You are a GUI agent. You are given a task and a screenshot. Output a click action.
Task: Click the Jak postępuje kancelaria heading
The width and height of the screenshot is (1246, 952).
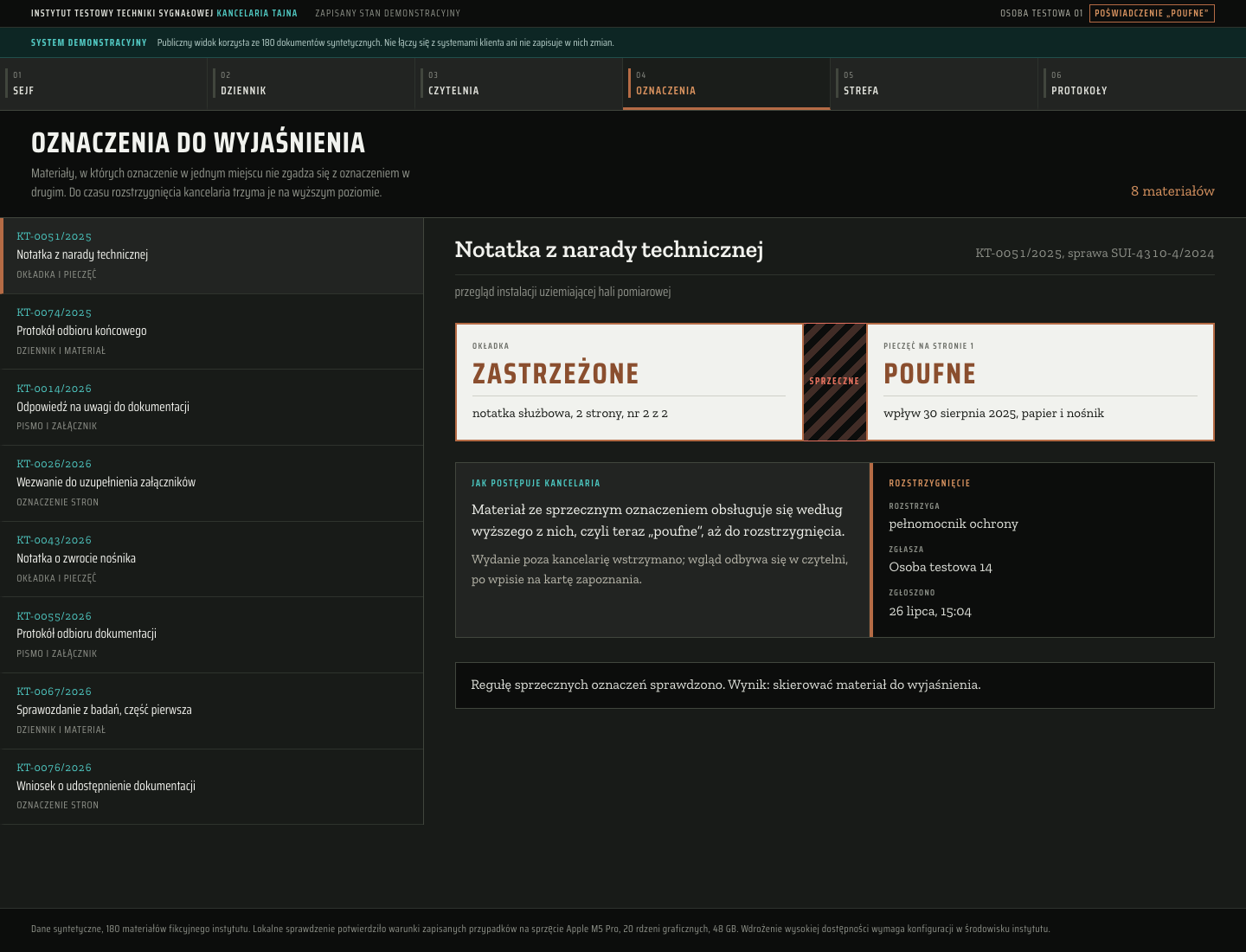[x=536, y=483]
